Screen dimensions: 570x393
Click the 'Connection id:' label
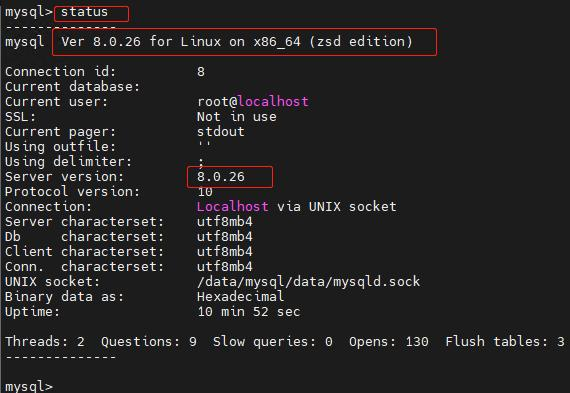[x=60, y=72]
